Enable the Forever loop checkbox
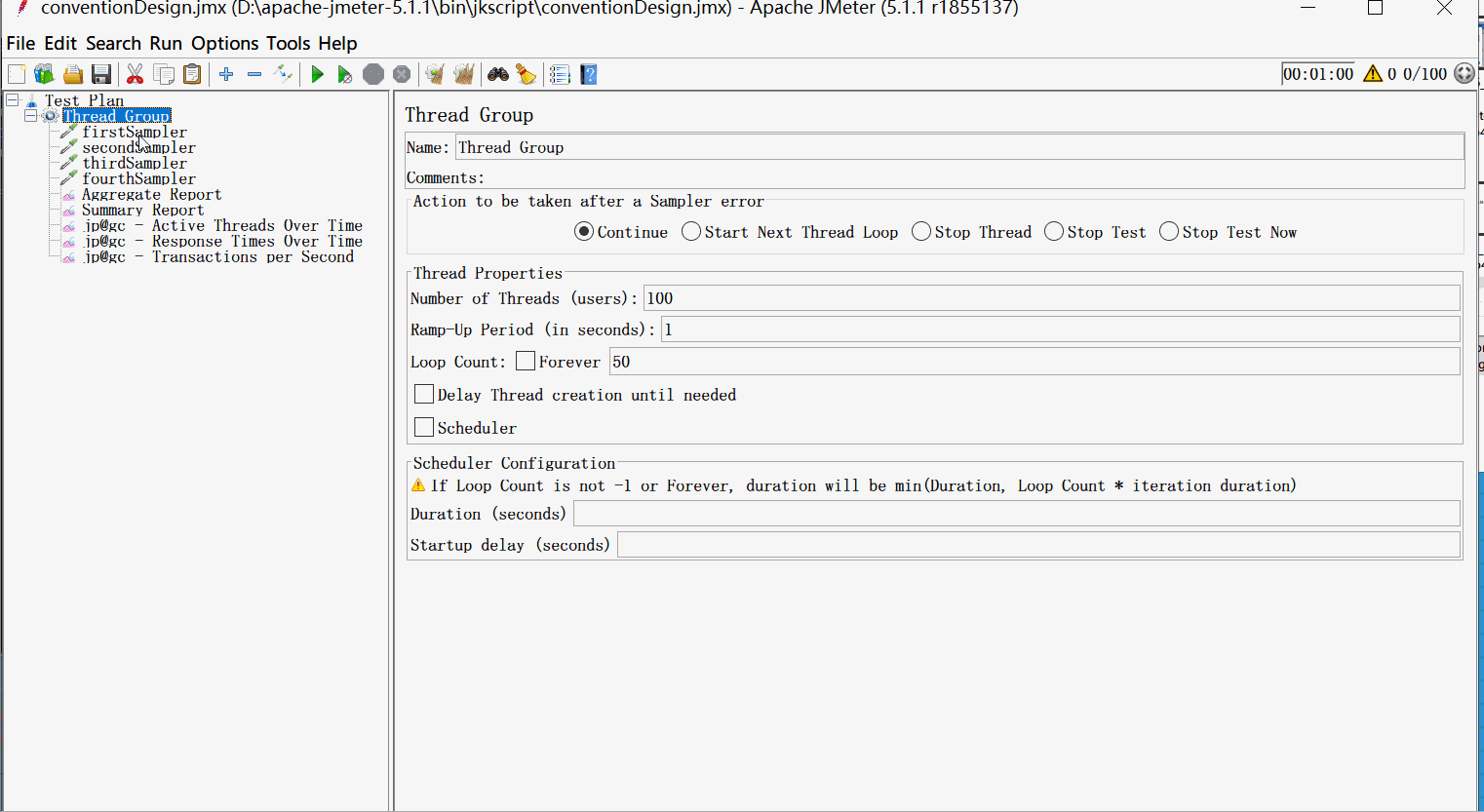The height and width of the screenshot is (812, 1484). (x=526, y=362)
